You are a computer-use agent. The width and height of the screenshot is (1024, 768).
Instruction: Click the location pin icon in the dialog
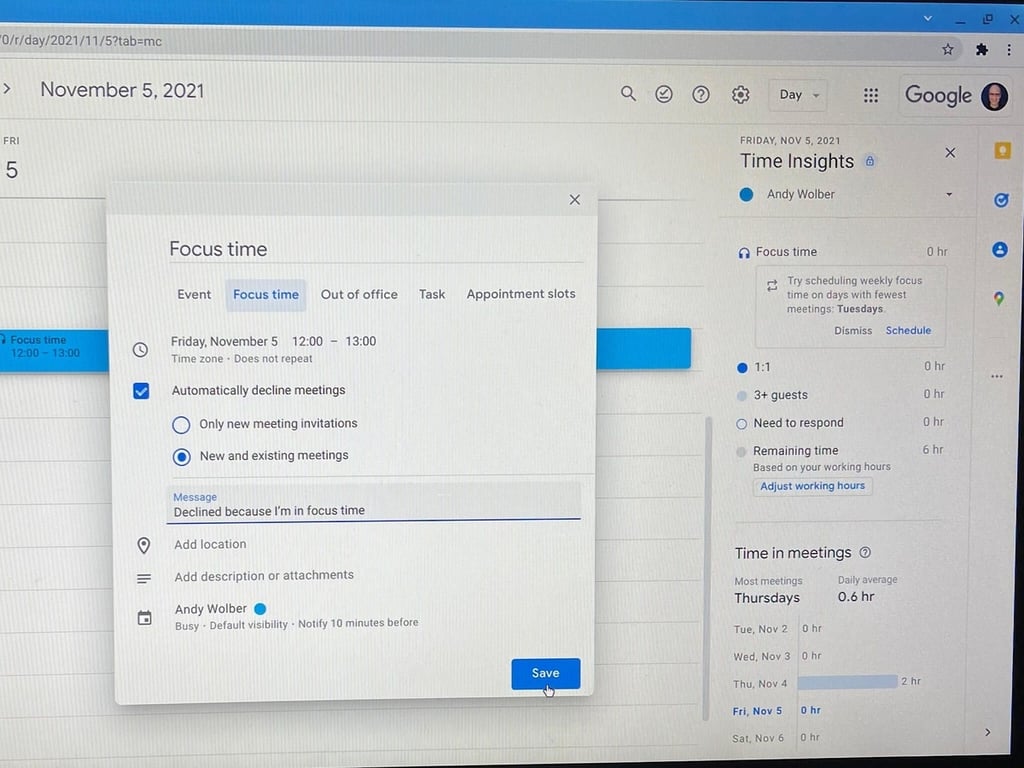(144, 545)
